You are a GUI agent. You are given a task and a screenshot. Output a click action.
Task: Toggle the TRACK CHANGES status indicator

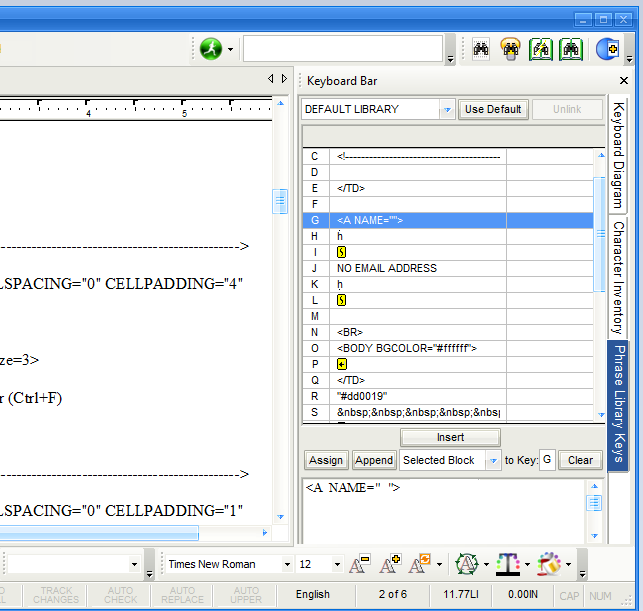(x=56, y=595)
